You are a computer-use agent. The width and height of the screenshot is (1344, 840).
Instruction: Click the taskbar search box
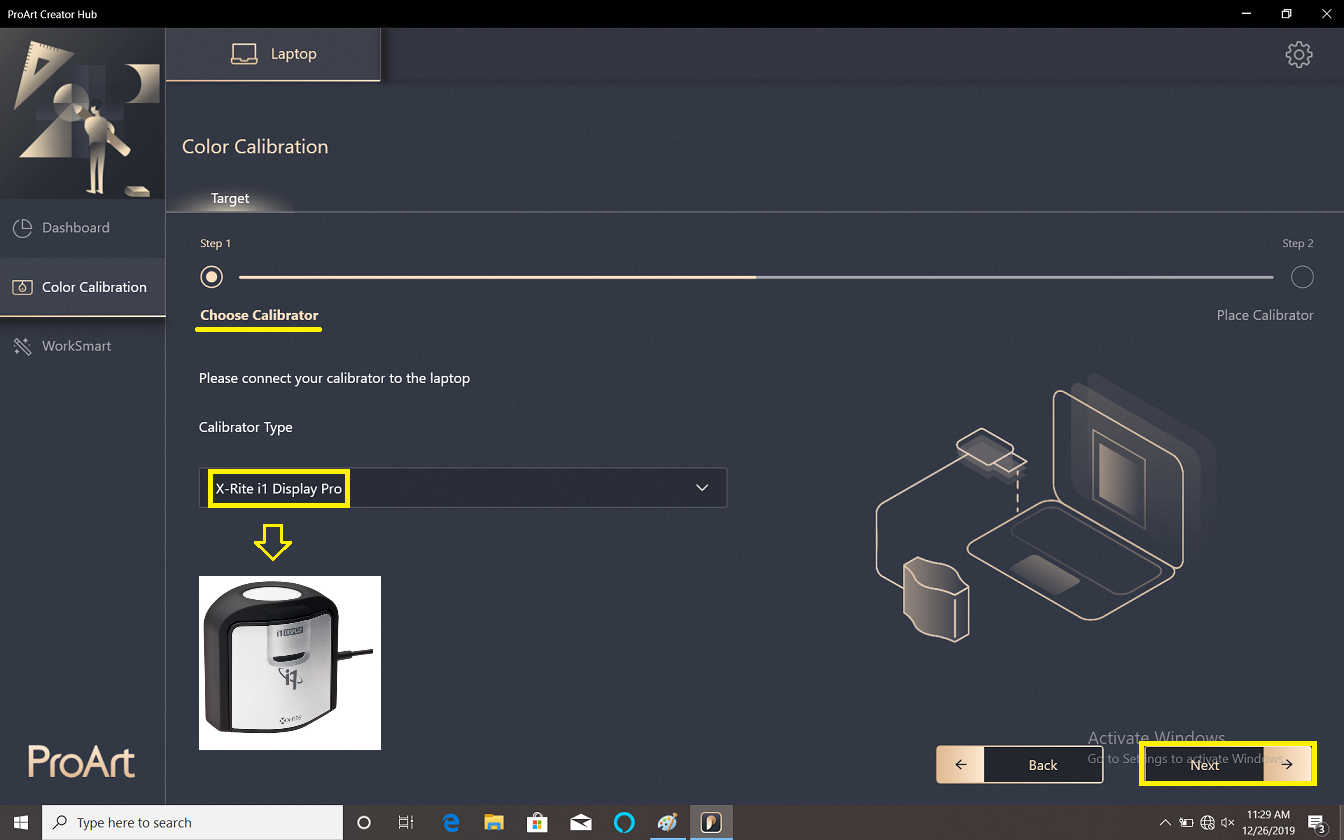pyautogui.click(x=193, y=823)
